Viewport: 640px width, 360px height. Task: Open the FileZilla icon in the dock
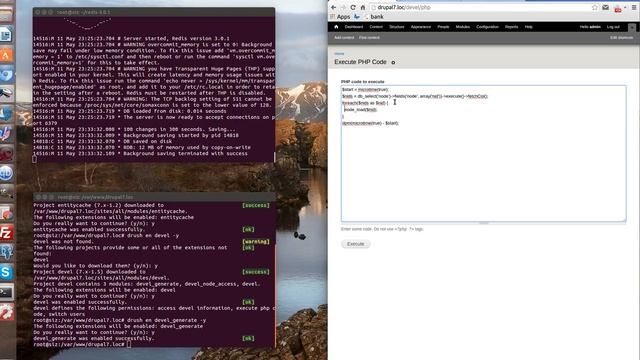coord(7,233)
